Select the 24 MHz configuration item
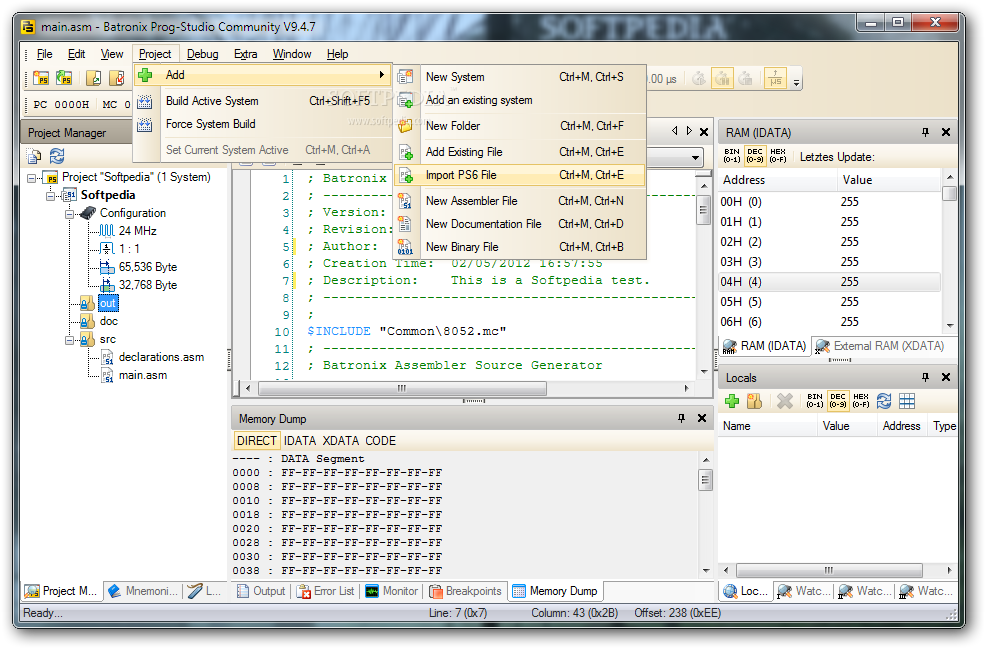Screen dimensions: 986x649 click(x=137, y=231)
